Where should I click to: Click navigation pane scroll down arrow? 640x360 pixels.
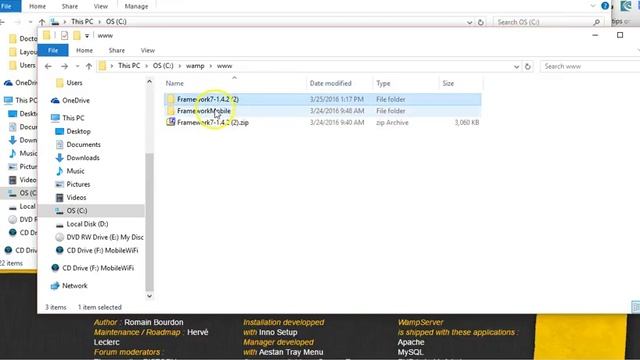point(149,296)
